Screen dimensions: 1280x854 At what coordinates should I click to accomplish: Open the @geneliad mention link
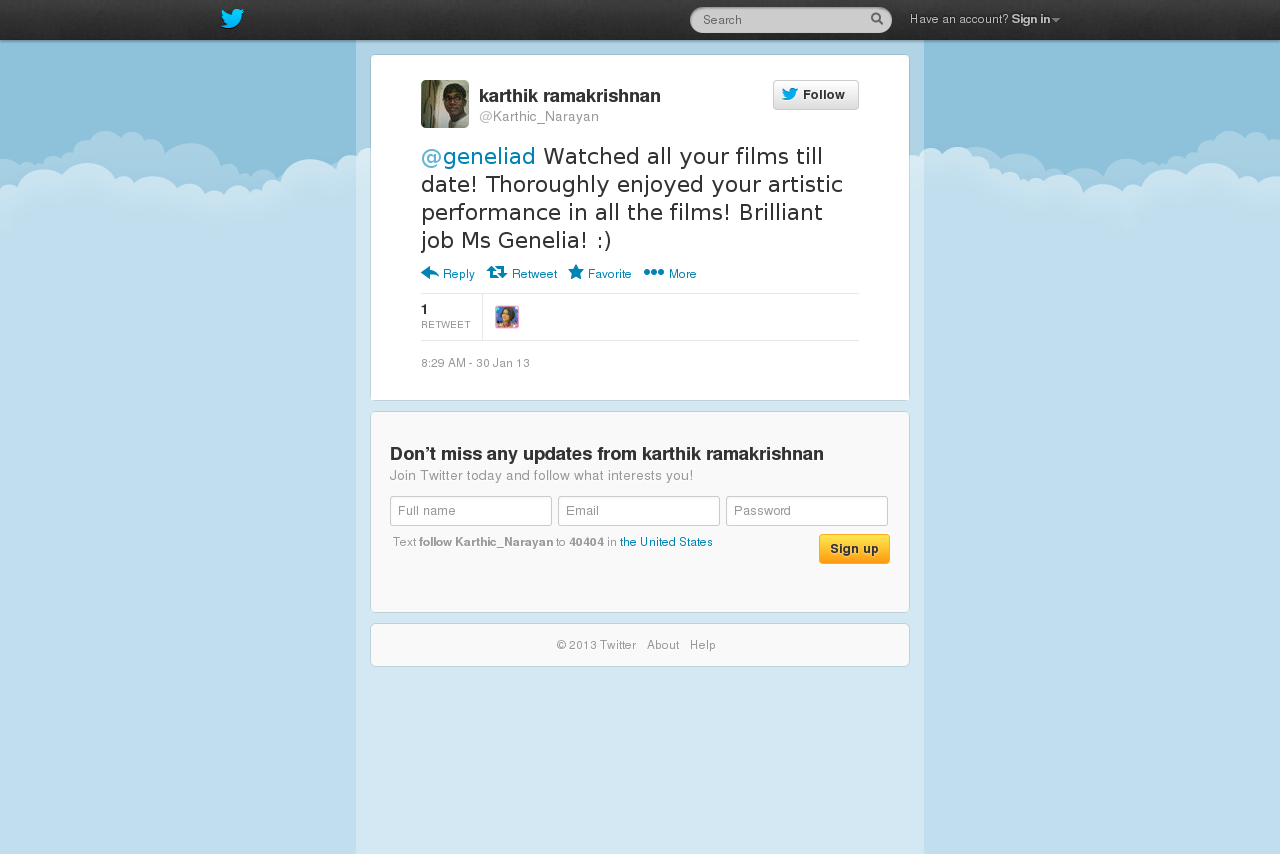tap(478, 156)
